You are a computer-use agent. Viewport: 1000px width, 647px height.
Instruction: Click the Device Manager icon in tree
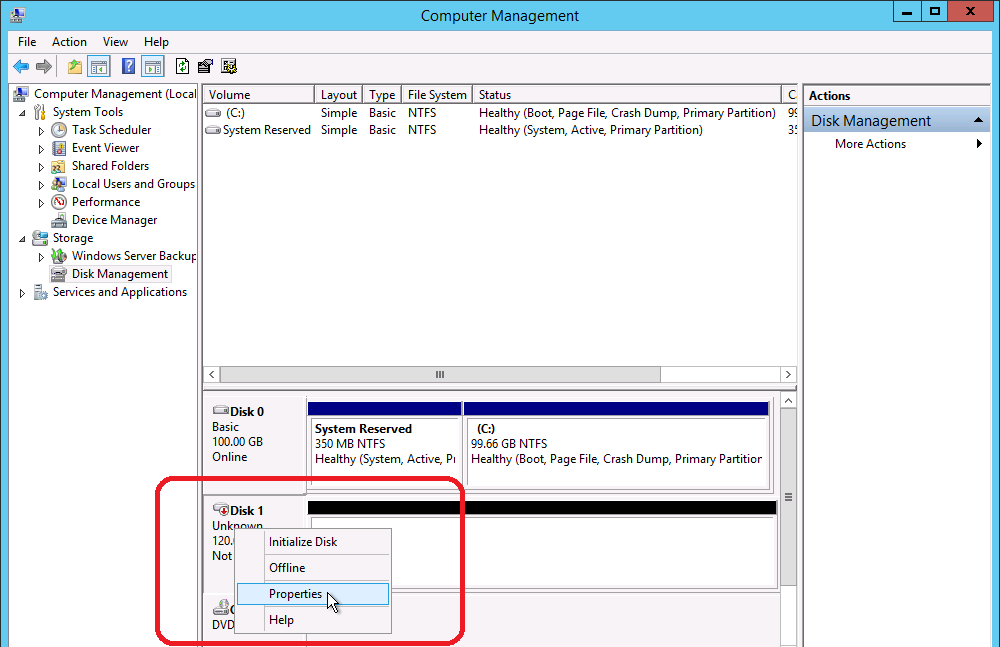coord(60,220)
